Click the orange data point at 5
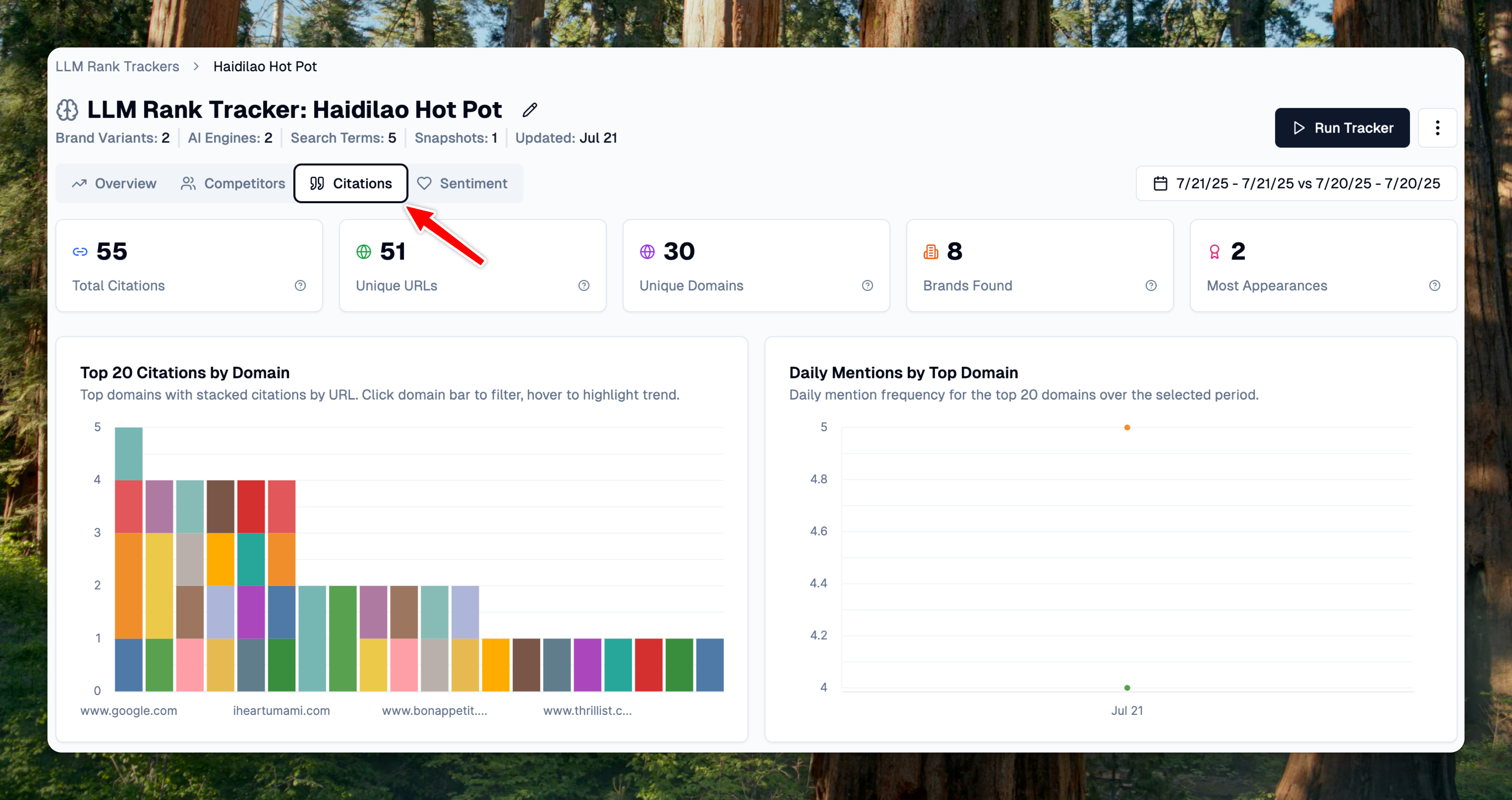Image resolution: width=1512 pixels, height=800 pixels. (x=1127, y=427)
